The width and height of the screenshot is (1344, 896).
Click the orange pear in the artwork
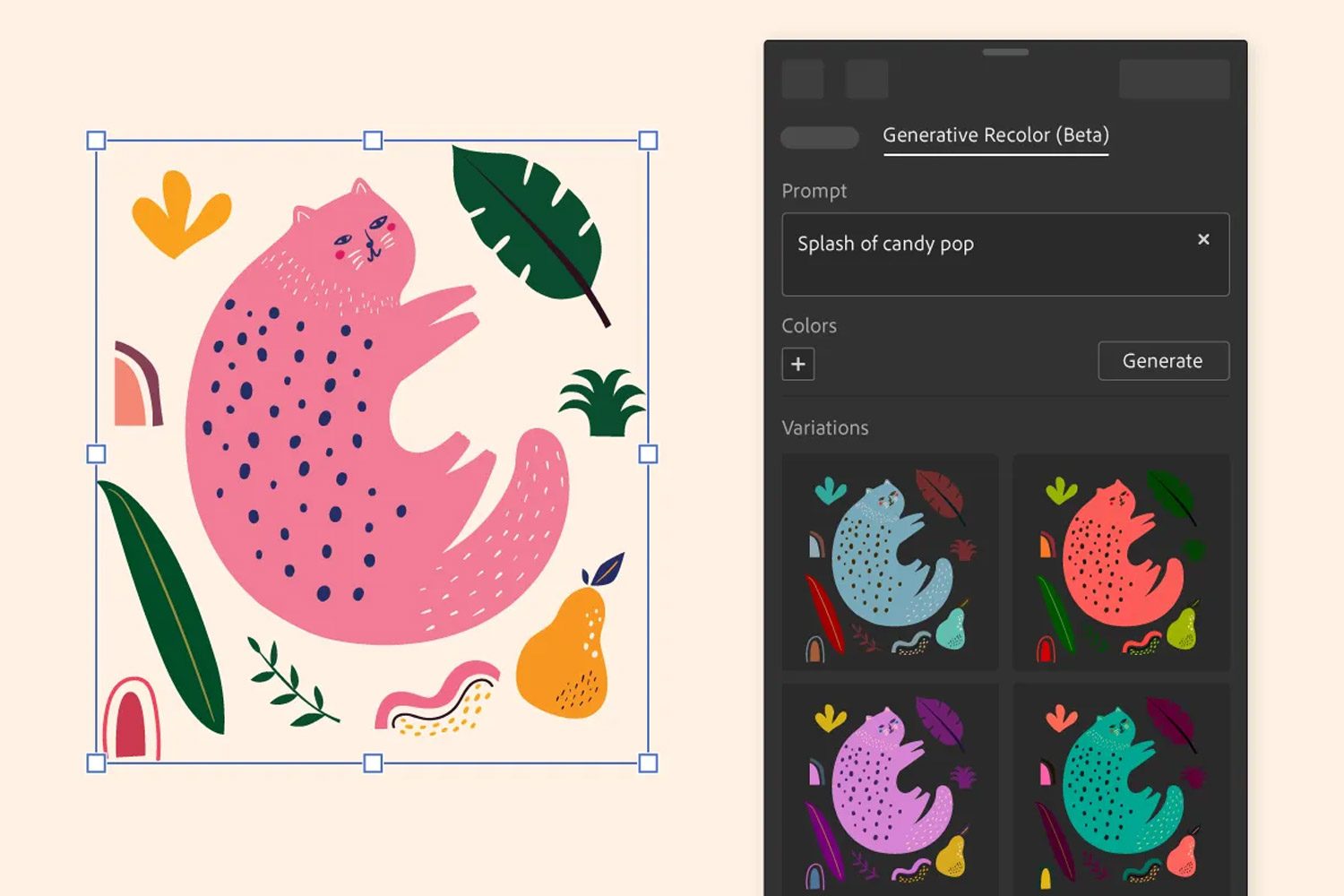click(x=564, y=650)
